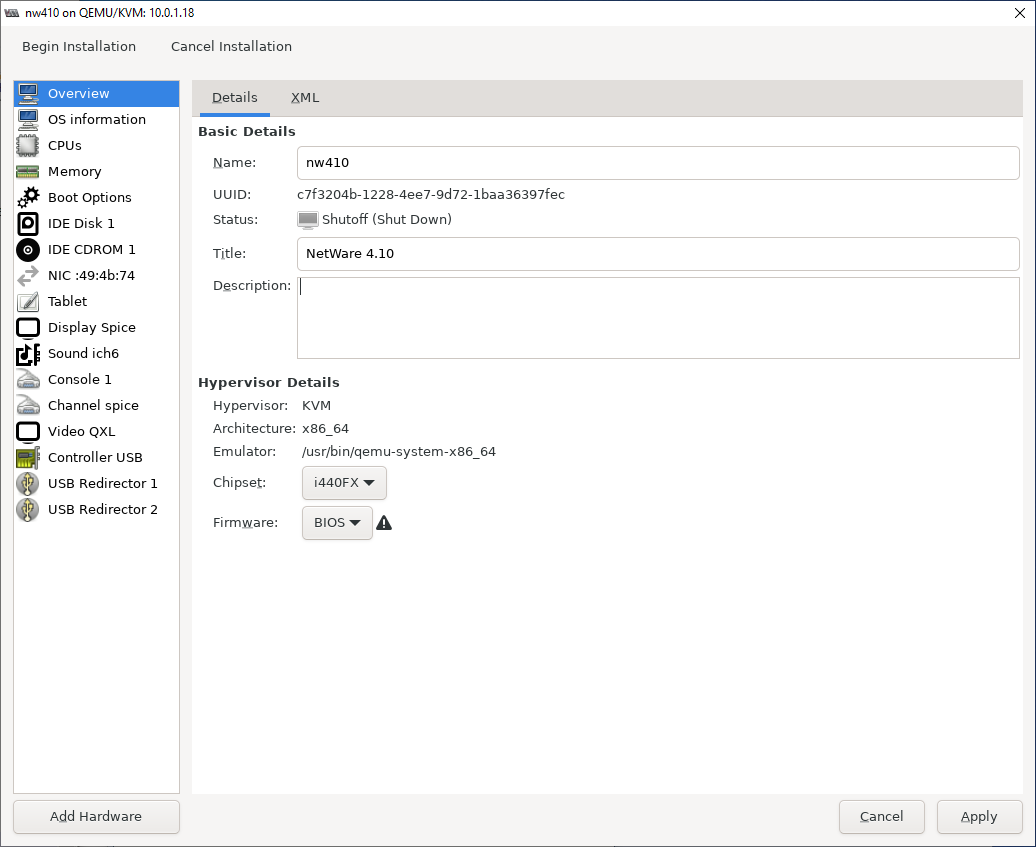The width and height of the screenshot is (1036, 847).
Task: Click the Controller USB card icon
Action: 28,458
